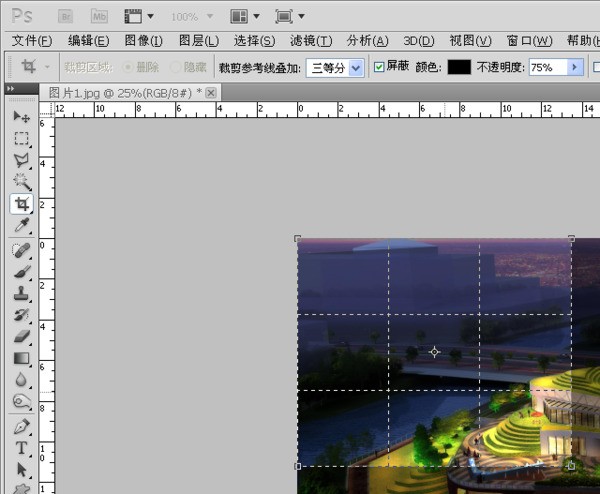Viewport: 600px width, 494px height.
Task: Close the 图片1.jpg document tab
Action: (x=211, y=92)
